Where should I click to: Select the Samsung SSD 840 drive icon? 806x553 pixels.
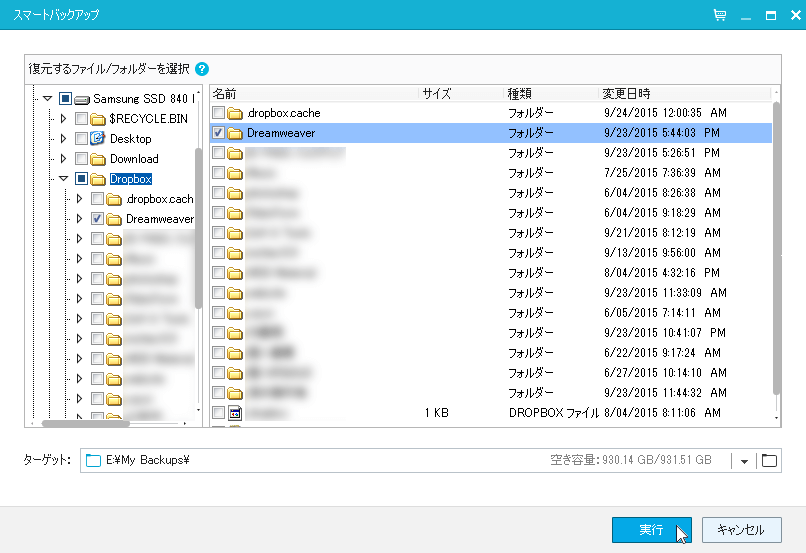[x=82, y=99]
